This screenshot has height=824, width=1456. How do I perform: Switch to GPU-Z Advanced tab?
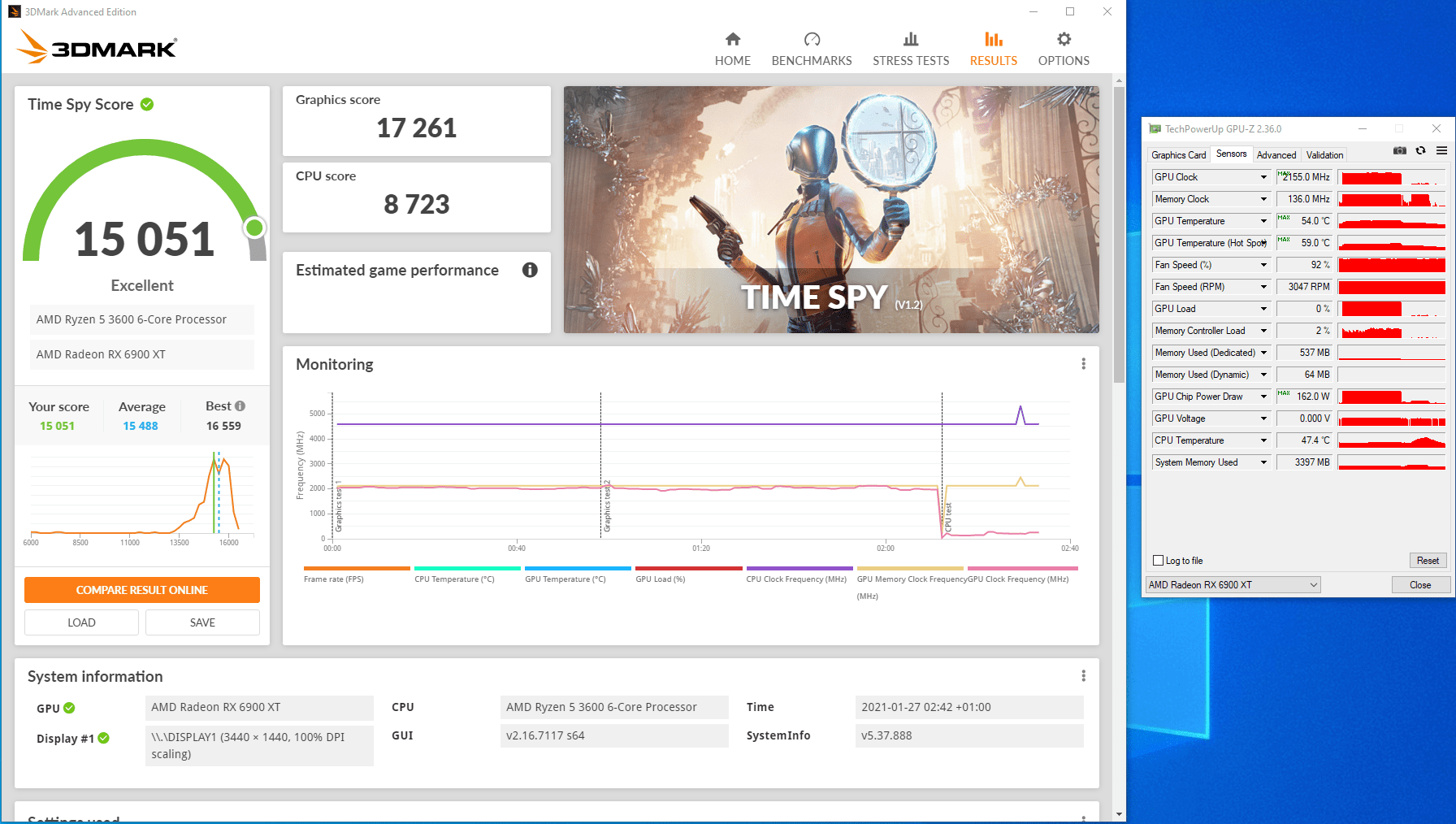[1276, 155]
